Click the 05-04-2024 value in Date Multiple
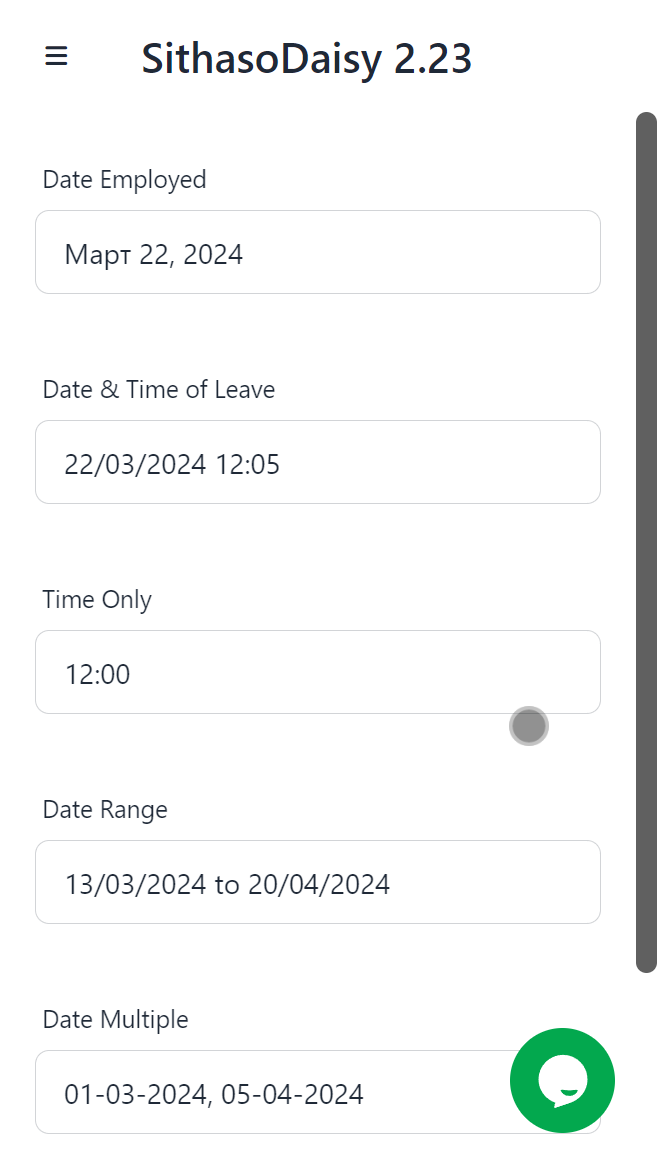Screen dimensions: 657x1168 click(x=292, y=1094)
